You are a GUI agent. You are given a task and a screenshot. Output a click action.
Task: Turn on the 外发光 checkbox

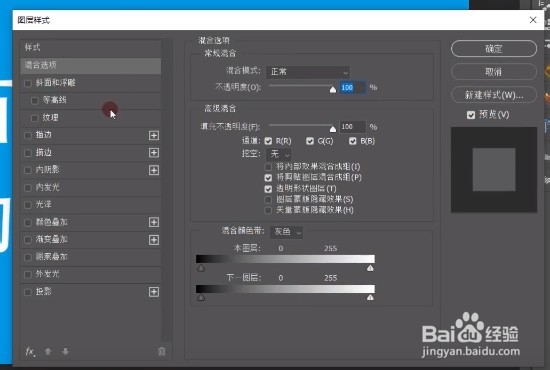point(28,274)
